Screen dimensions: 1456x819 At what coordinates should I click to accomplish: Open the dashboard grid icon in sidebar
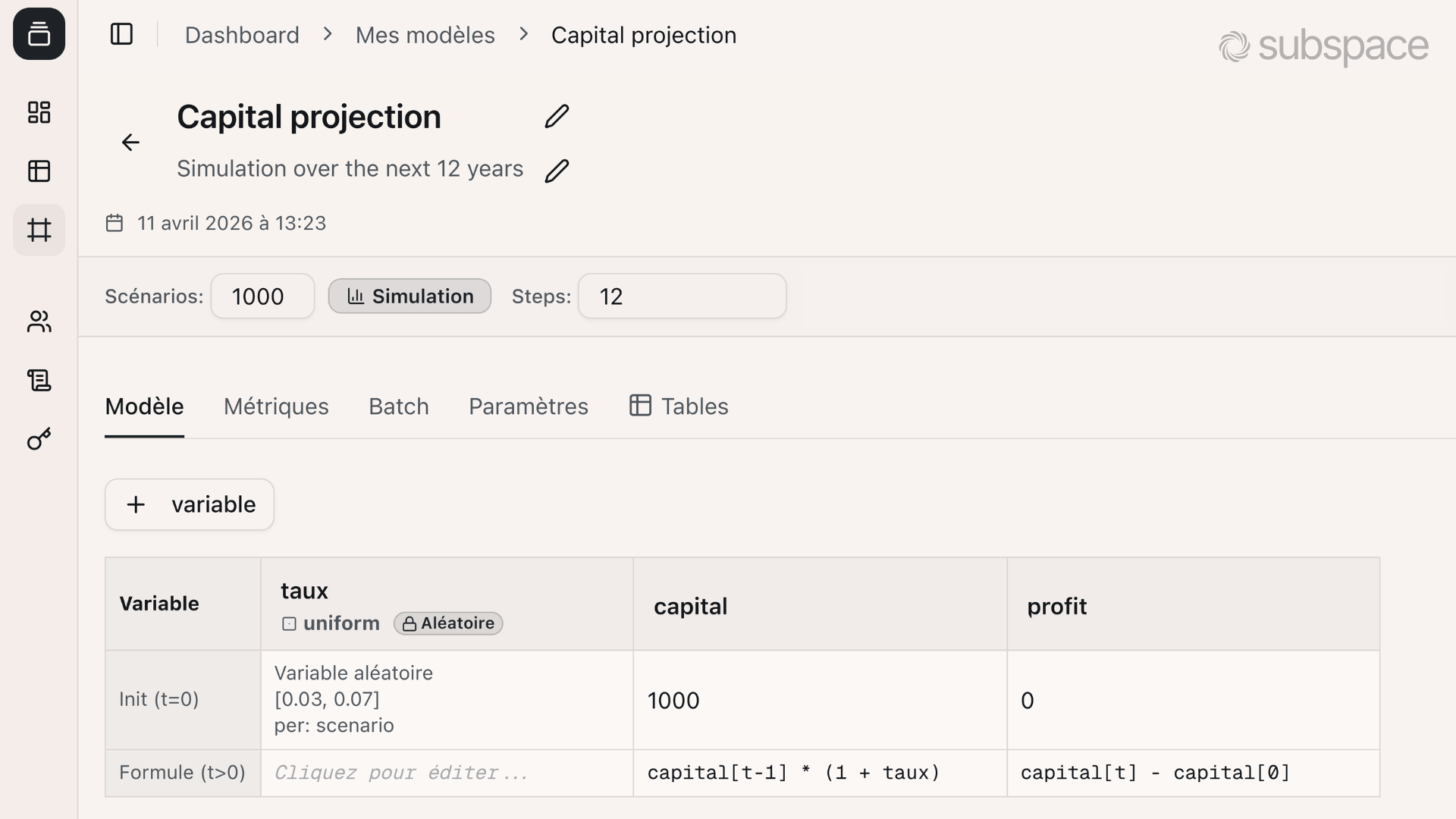click(39, 111)
